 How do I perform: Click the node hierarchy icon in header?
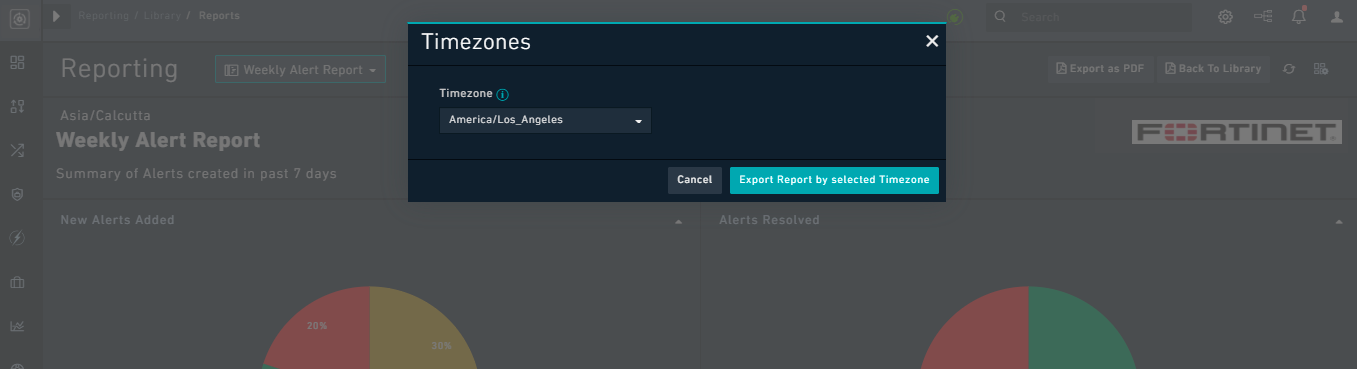[x=1262, y=17]
